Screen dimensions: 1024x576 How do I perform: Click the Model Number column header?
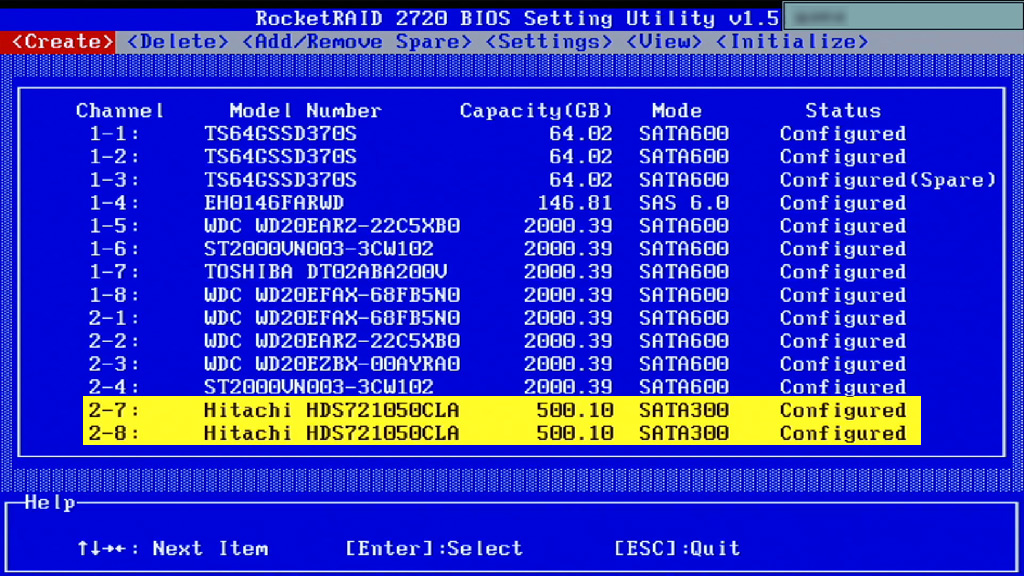[x=306, y=110]
